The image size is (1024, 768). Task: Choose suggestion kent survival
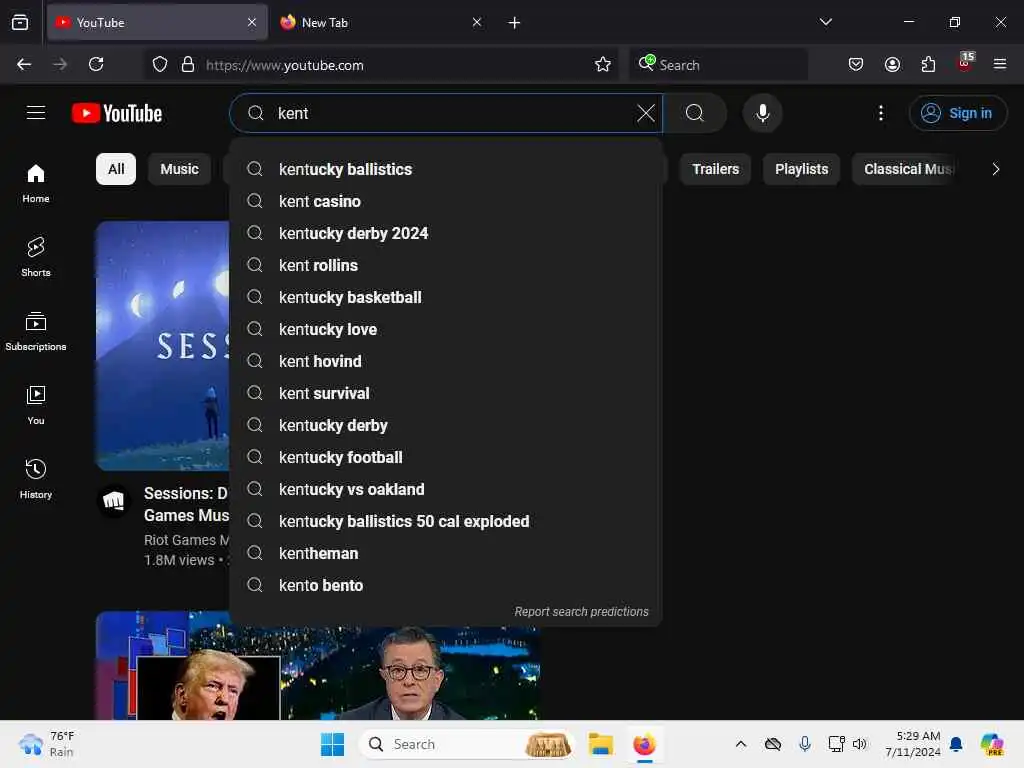pos(446,393)
